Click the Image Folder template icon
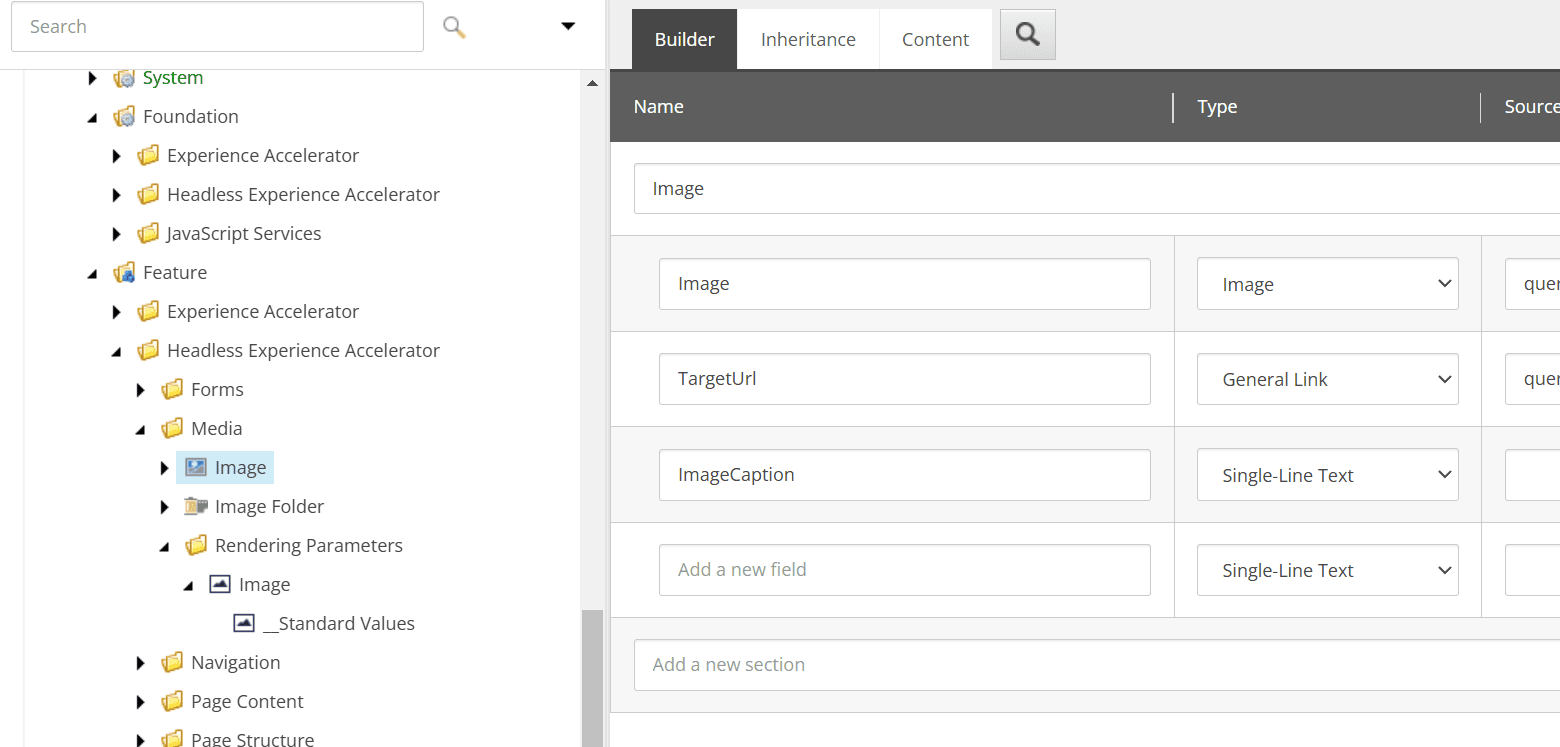Screen dimensions: 1560x747 (196, 507)
